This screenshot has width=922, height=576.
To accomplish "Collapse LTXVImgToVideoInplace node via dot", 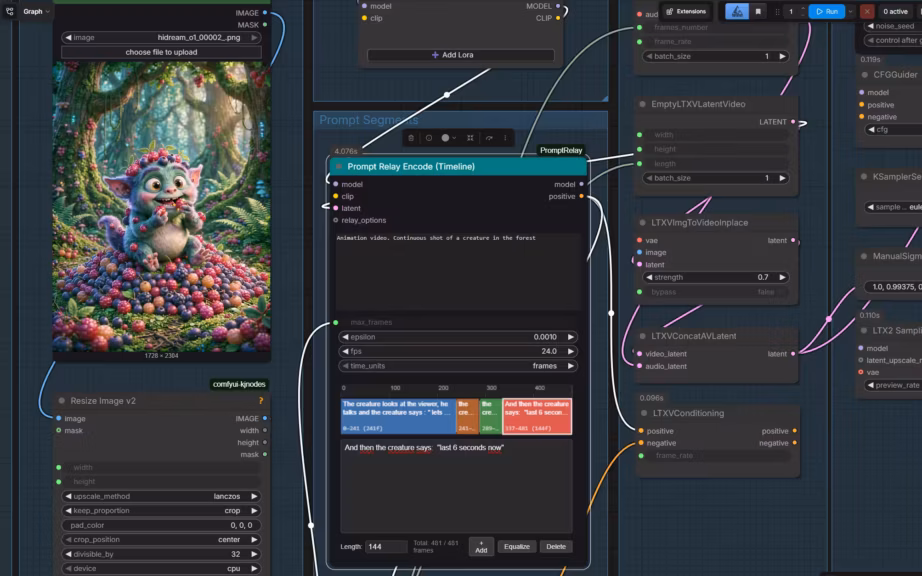I will click(642, 223).
